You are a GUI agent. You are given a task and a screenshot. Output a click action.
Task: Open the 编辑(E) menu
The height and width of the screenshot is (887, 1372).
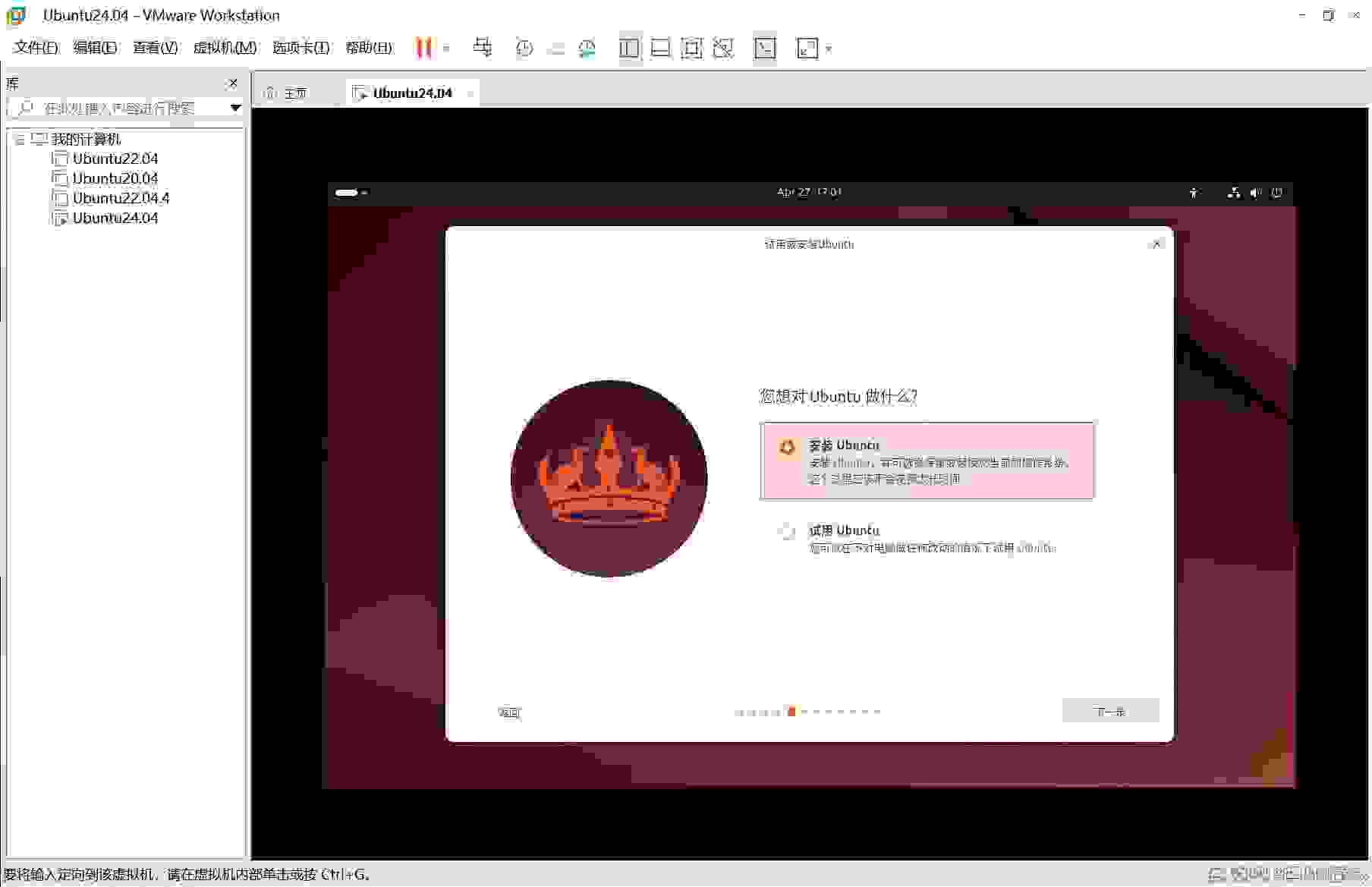click(x=95, y=48)
